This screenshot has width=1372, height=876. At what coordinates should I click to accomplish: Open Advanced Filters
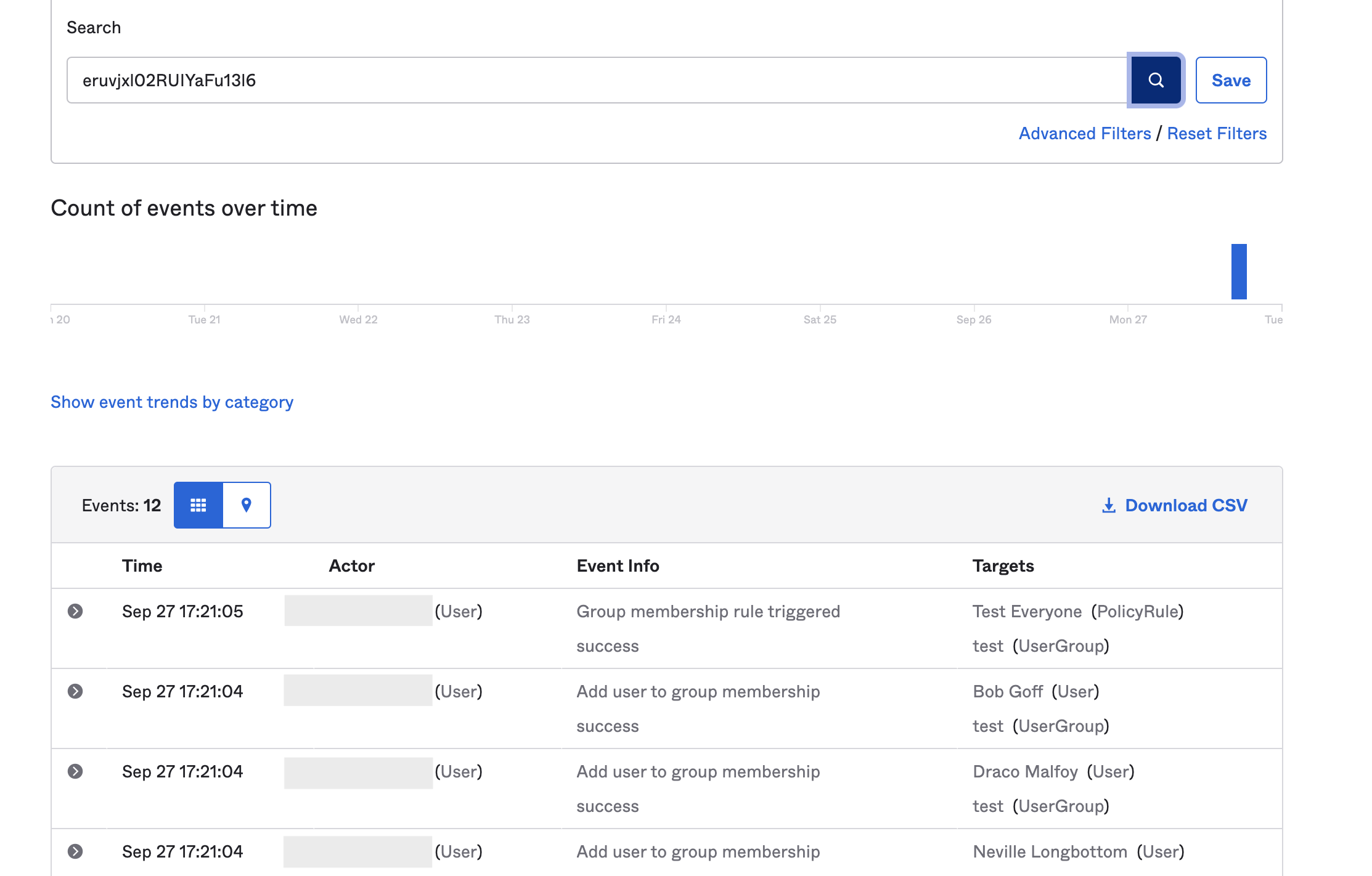1084,134
